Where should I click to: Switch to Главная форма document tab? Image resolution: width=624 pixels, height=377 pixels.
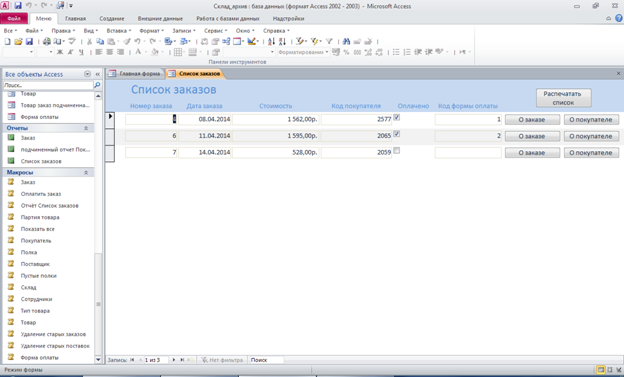click(x=135, y=74)
